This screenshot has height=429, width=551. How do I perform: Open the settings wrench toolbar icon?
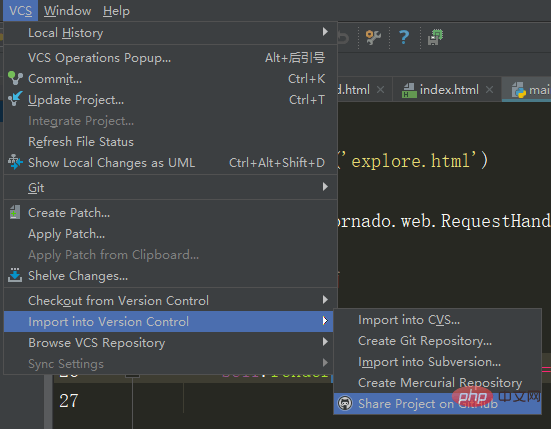point(373,37)
